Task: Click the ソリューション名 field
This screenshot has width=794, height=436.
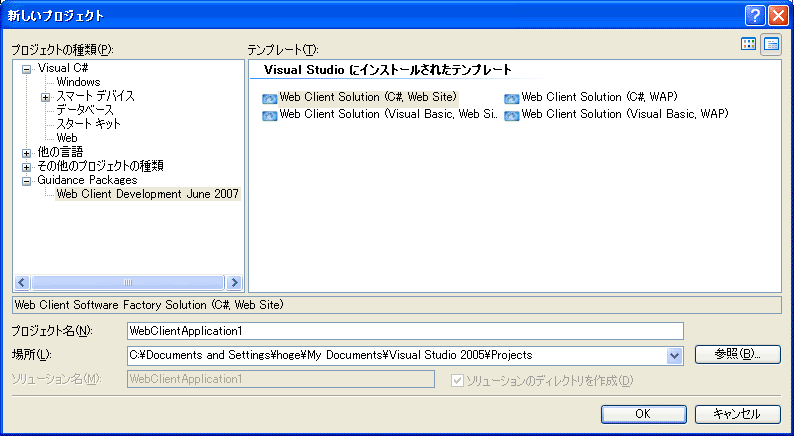Action: point(281,379)
